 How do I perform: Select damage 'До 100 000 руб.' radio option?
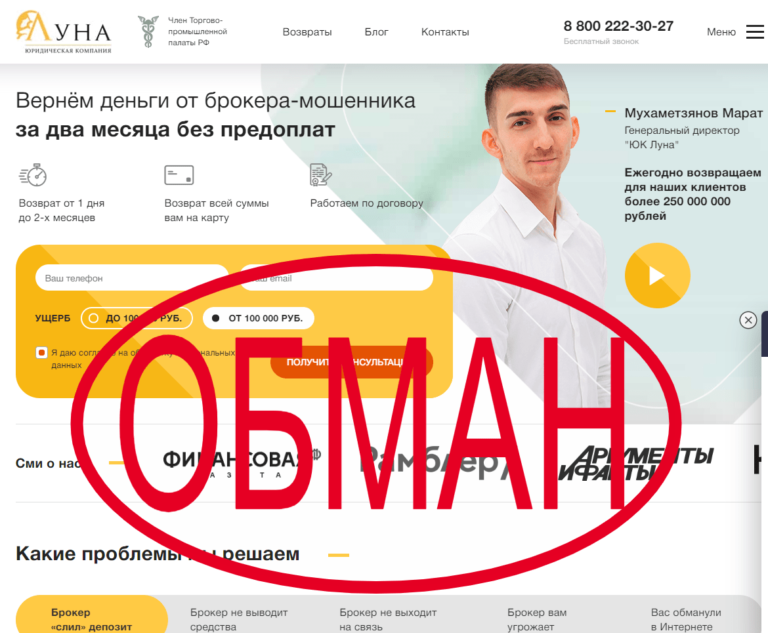(137, 318)
